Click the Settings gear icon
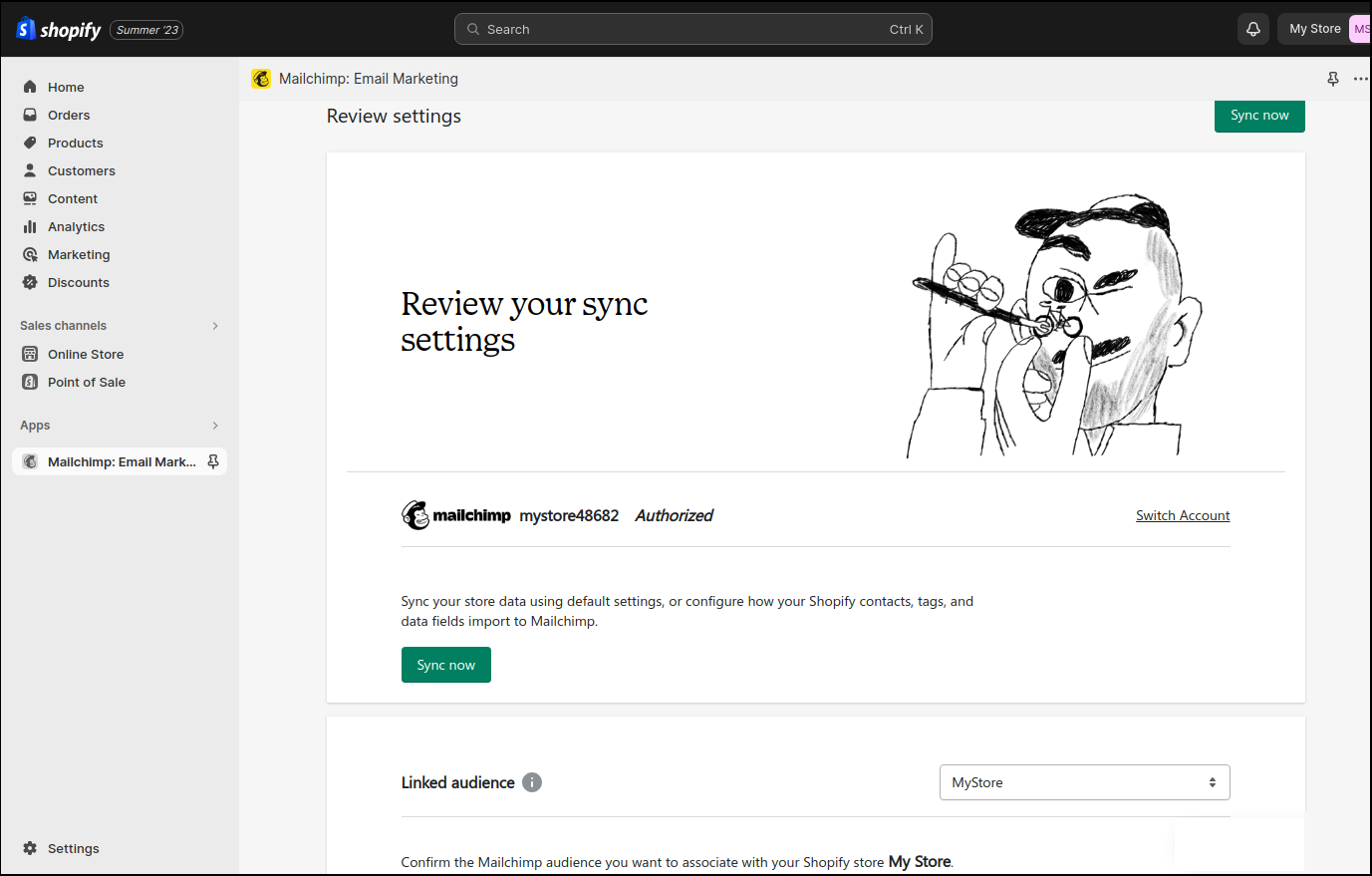Viewport: 1372px width, 876px height. click(30, 848)
